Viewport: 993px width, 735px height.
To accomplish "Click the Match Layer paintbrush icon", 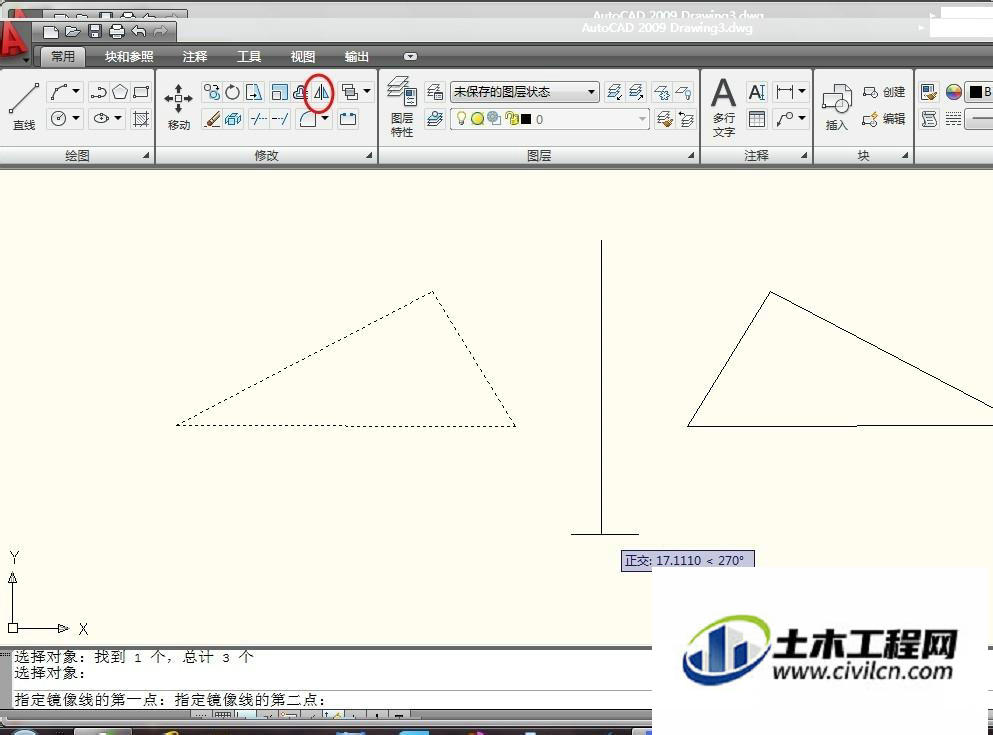I will tap(664, 119).
